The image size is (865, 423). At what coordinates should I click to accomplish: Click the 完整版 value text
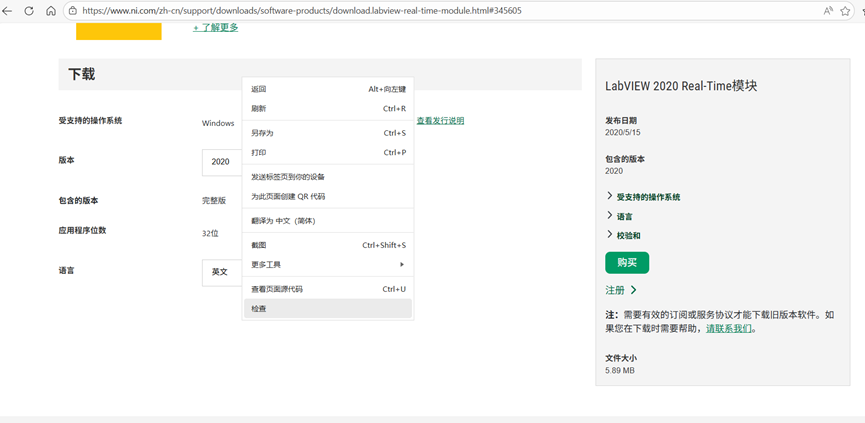(x=214, y=201)
